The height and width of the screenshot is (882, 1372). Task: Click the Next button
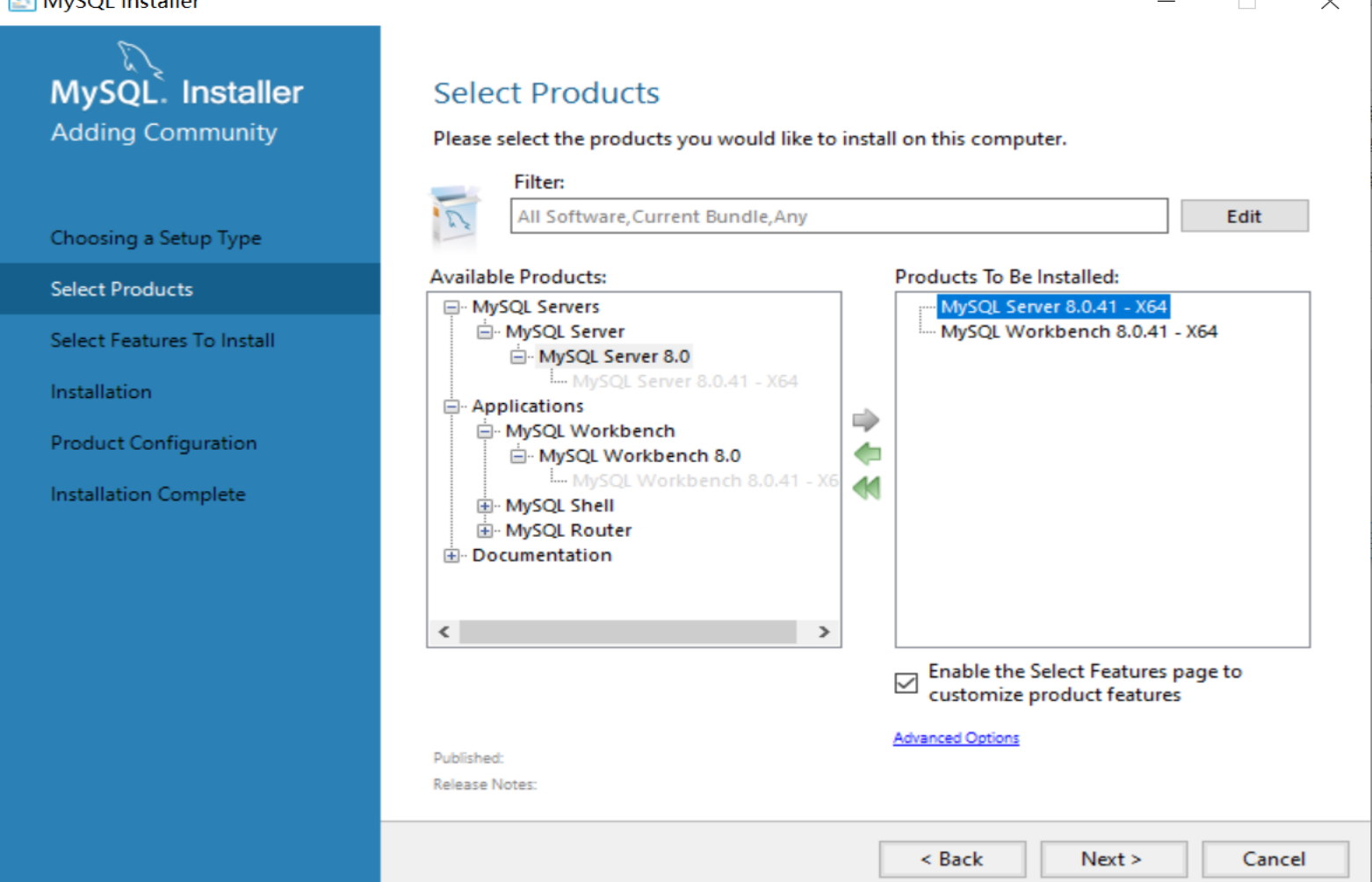[x=1113, y=858]
